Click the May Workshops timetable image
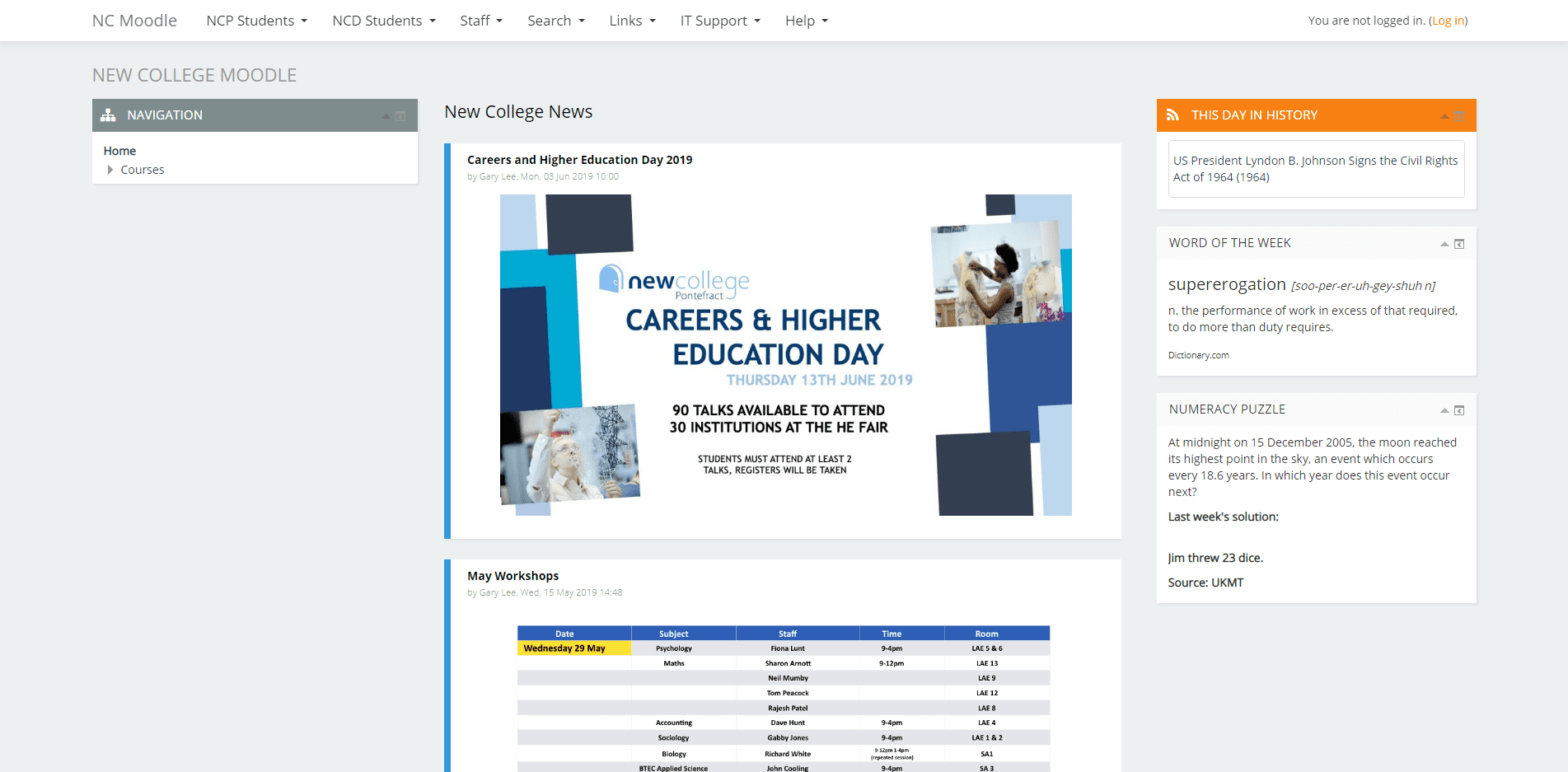Image resolution: width=1568 pixels, height=772 pixels. click(783, 699)
